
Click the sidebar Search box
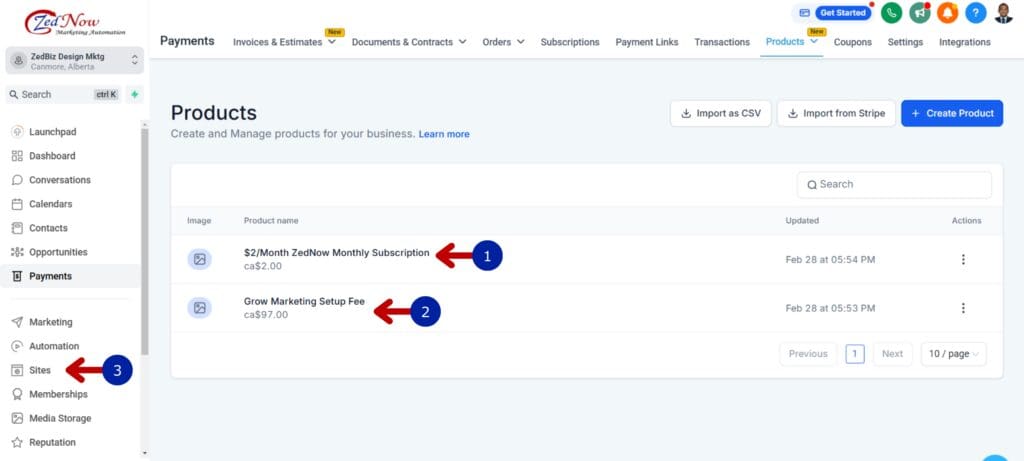click(63, 94)
